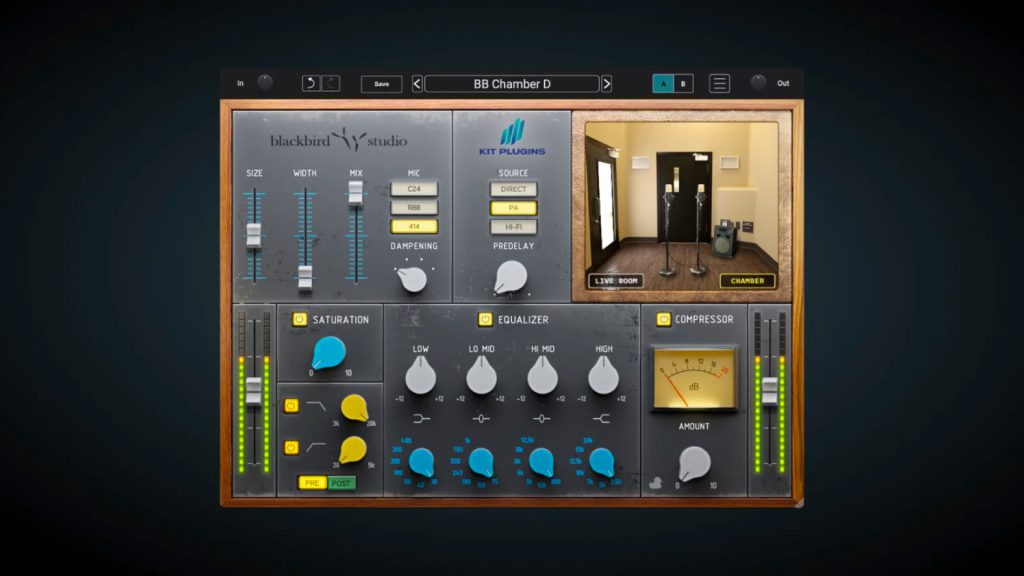Switch to the LIVE ROOM view
This screenshot has height=576, width=1024.
[x=616, y=281]
